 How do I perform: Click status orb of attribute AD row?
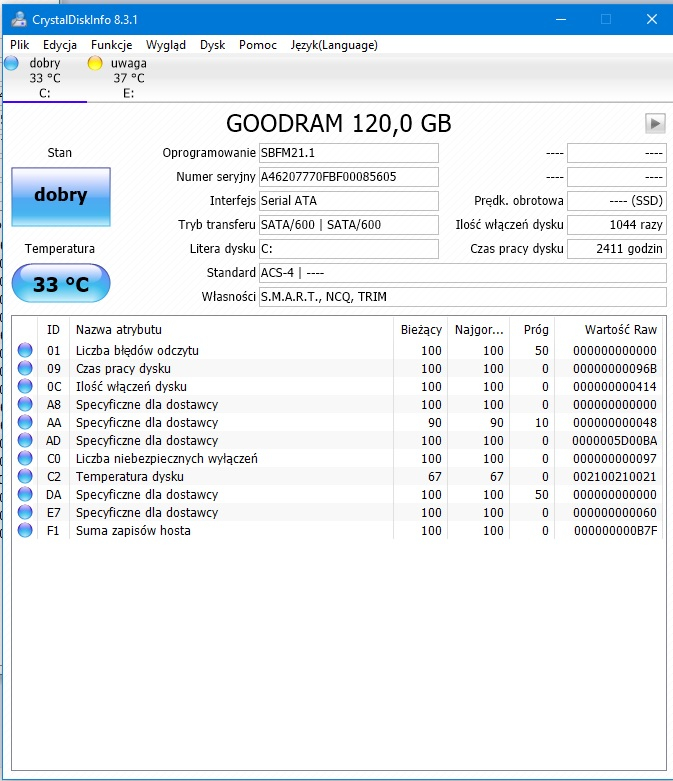pos(25,440)
